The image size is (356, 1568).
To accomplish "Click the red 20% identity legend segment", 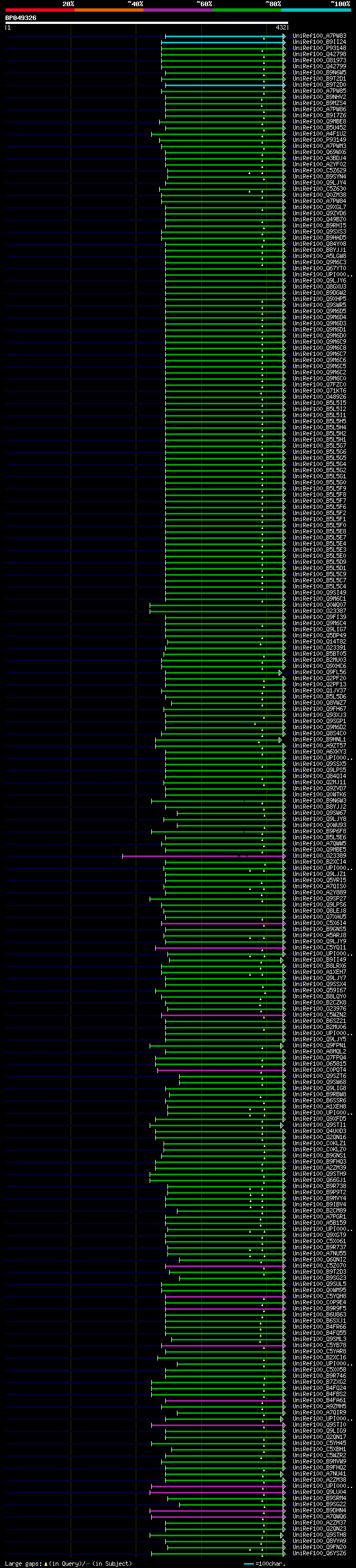I will pos(39,10).
